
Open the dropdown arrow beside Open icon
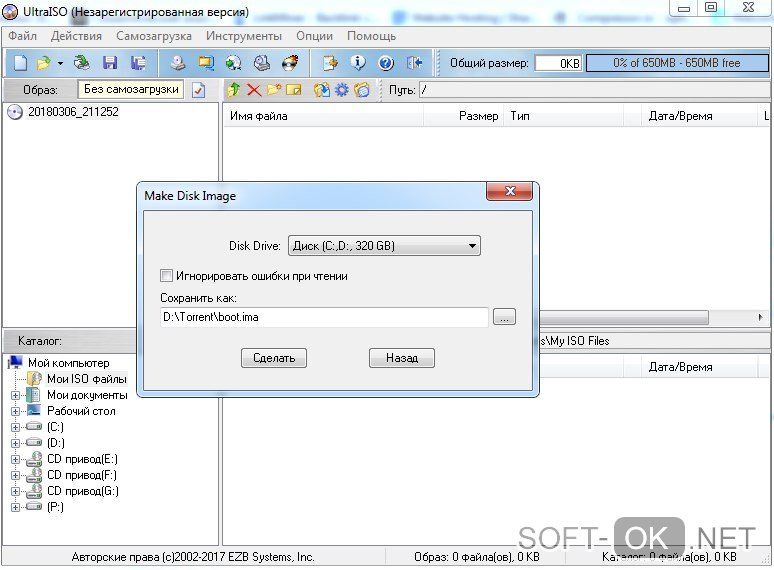60,63
